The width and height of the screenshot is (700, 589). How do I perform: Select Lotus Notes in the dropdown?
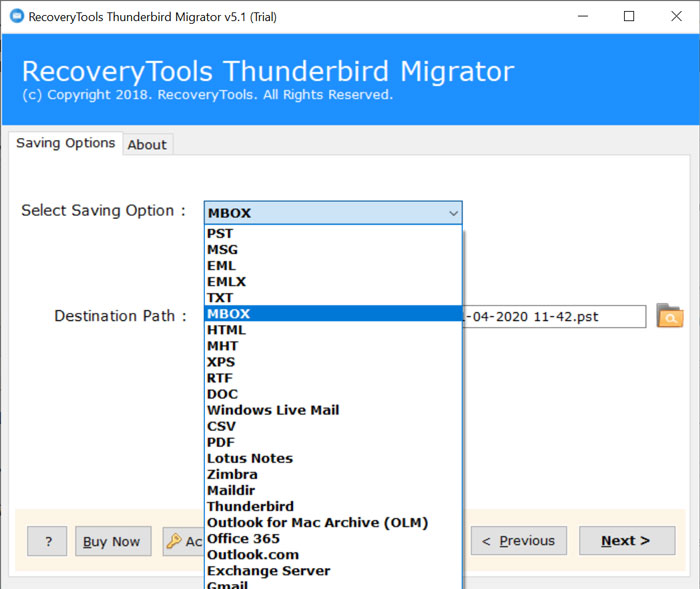click(333, 459)
